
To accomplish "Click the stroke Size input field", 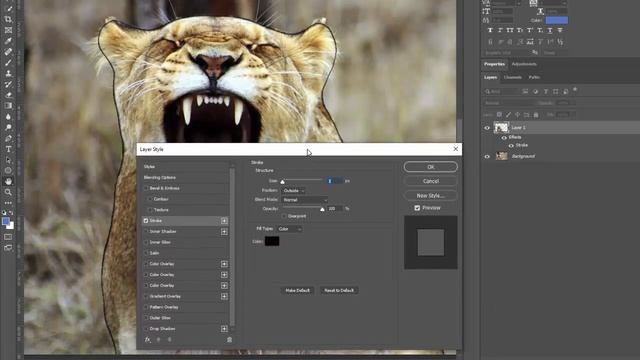I will [x=334, y=181].
